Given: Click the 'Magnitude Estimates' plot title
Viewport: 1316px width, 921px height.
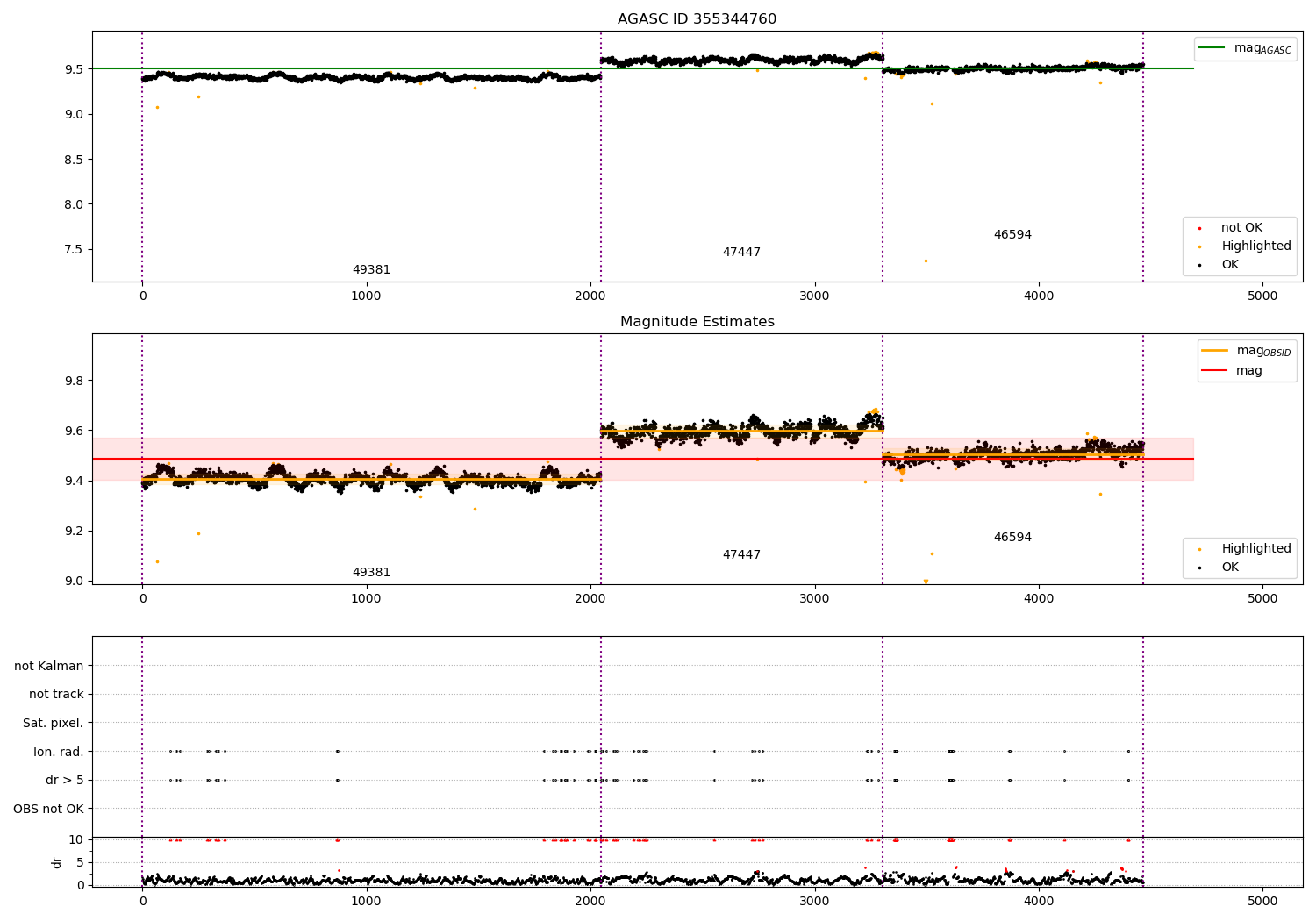Looking at the screenshot, I should [697, 322].
